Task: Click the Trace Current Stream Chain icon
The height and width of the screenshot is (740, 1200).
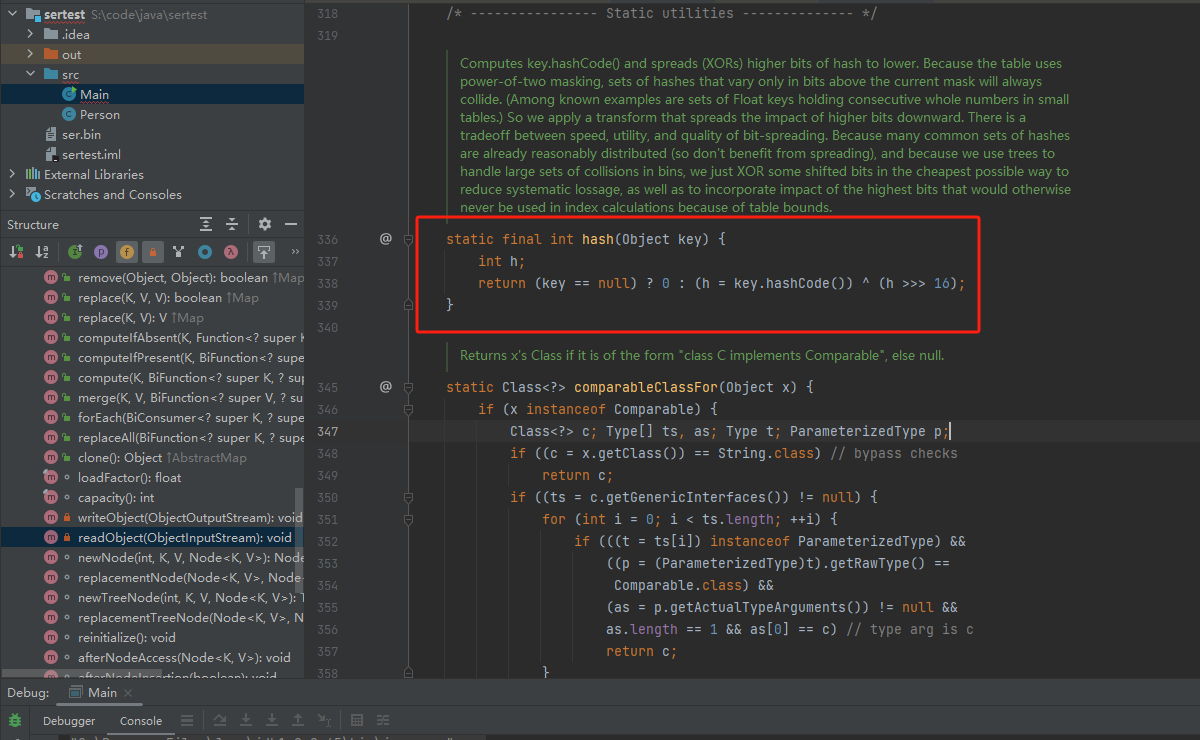Action: (x=382, y=720)
